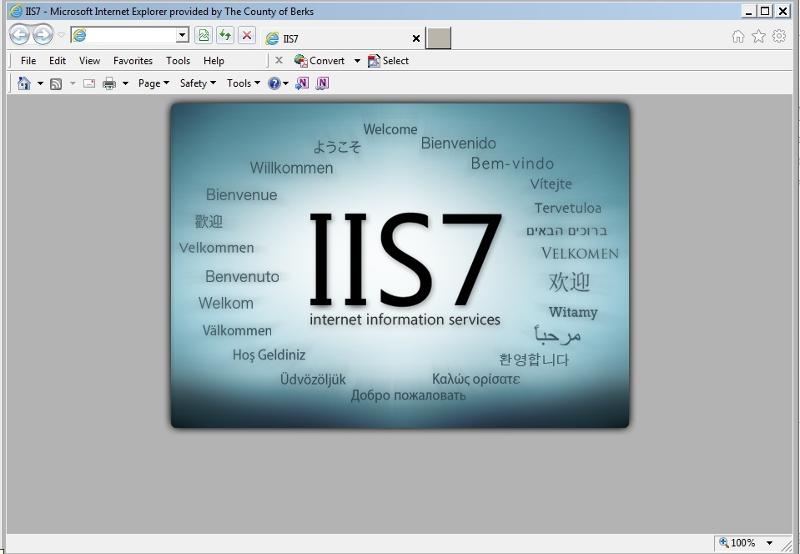Go back with the Back arrow button
Screen dimensions: 800x554
(x=19, y=35)
